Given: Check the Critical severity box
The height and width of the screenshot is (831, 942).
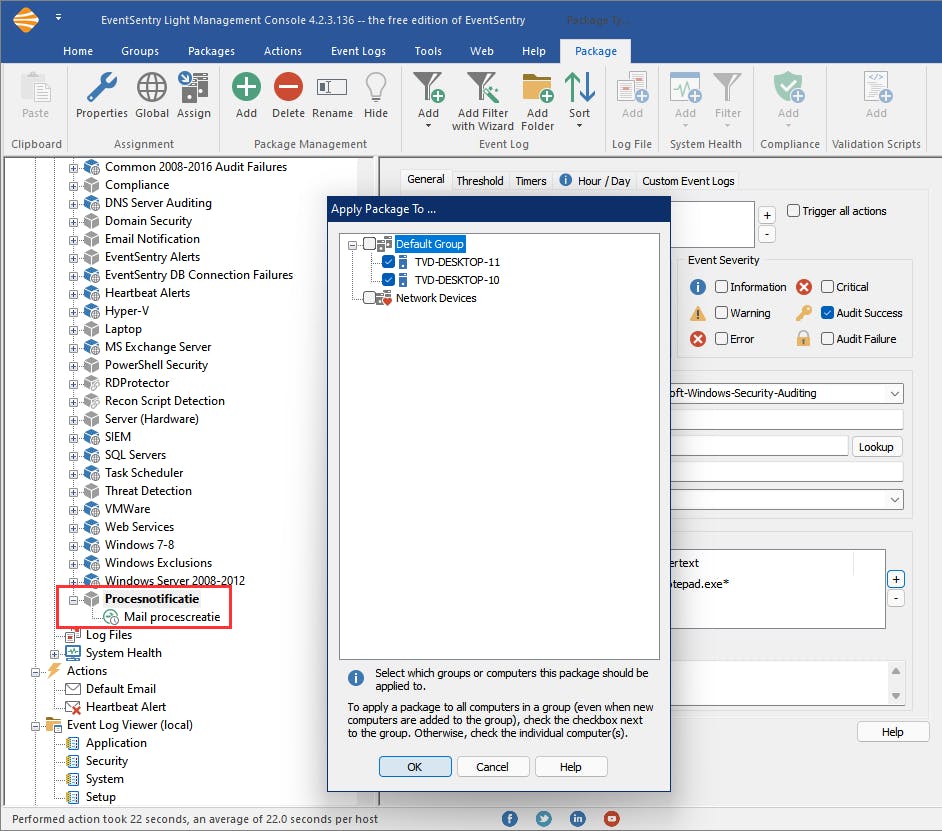Looking at the screenshot, I should (x=827, y=287).
